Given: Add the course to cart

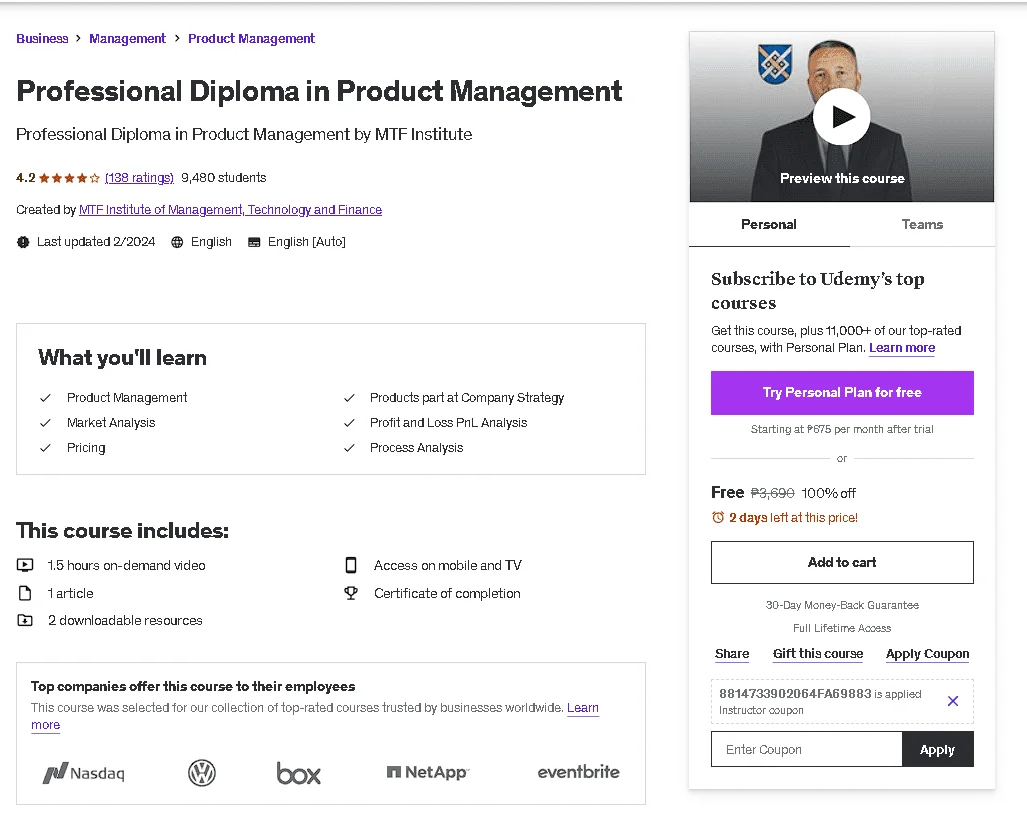Looking at the screenshot, I should click(x=842, y=562).
